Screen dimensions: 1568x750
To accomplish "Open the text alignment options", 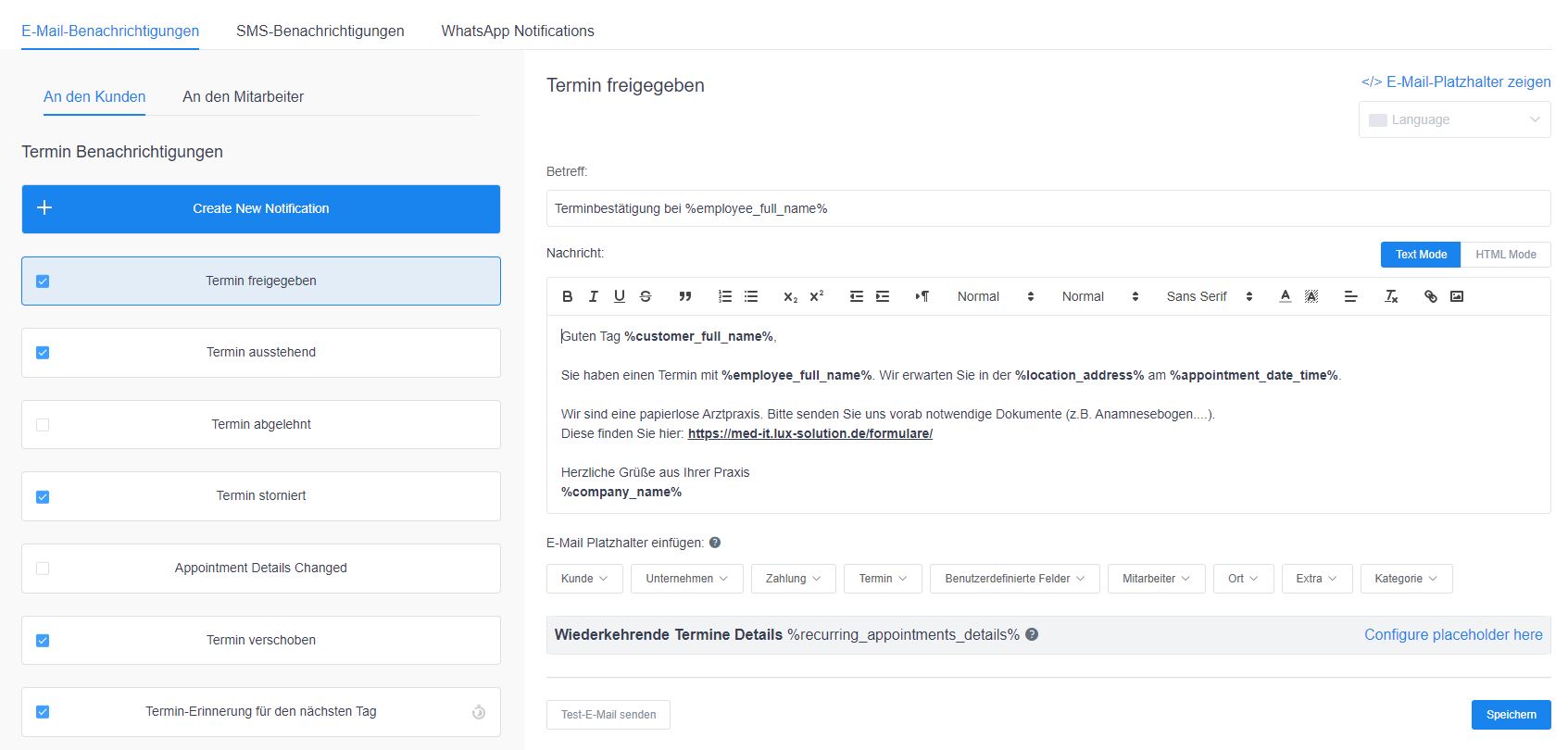I will click(x=1351, y=296).
